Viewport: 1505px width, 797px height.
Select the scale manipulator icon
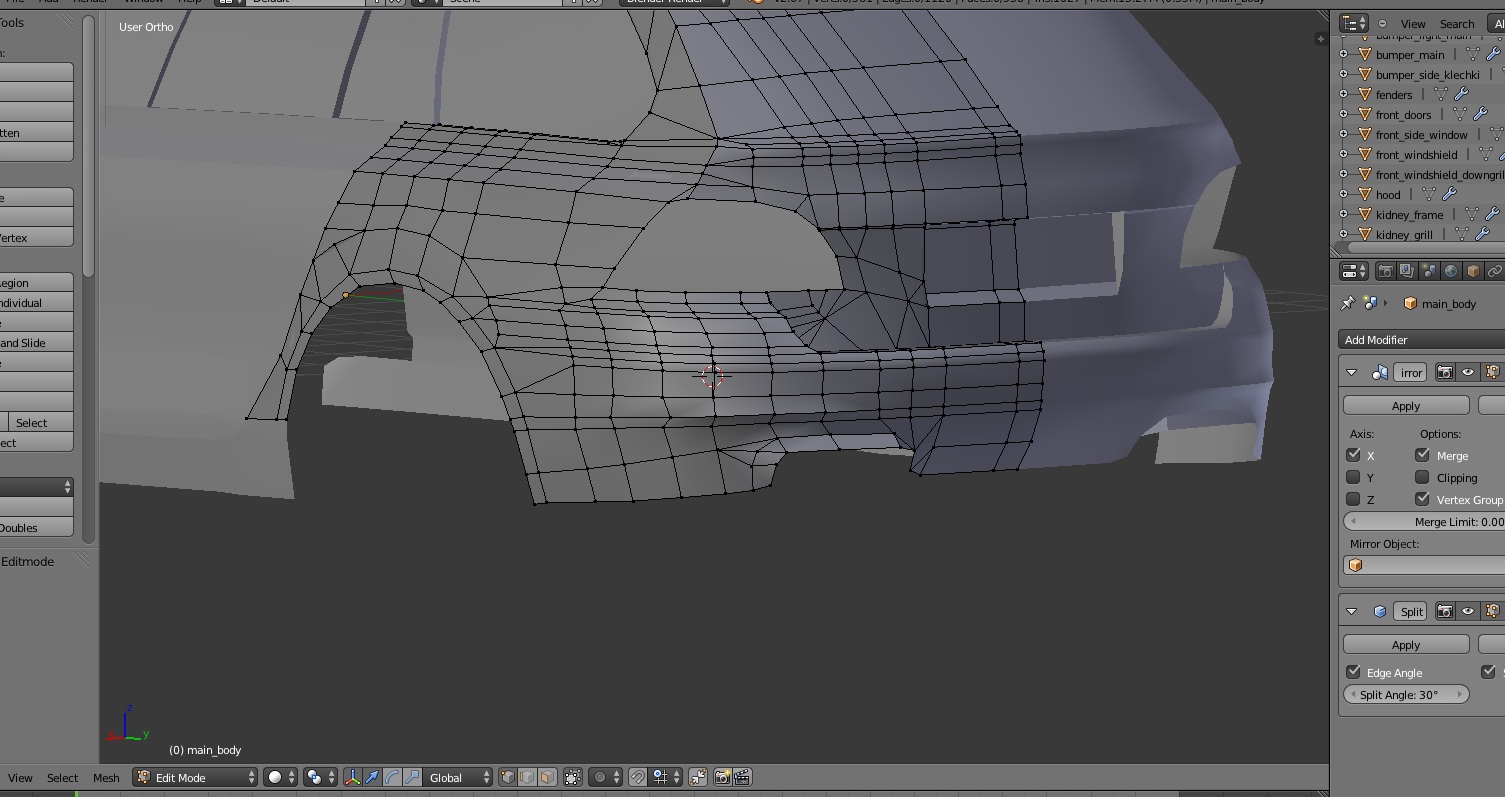[x=412, y=777]
